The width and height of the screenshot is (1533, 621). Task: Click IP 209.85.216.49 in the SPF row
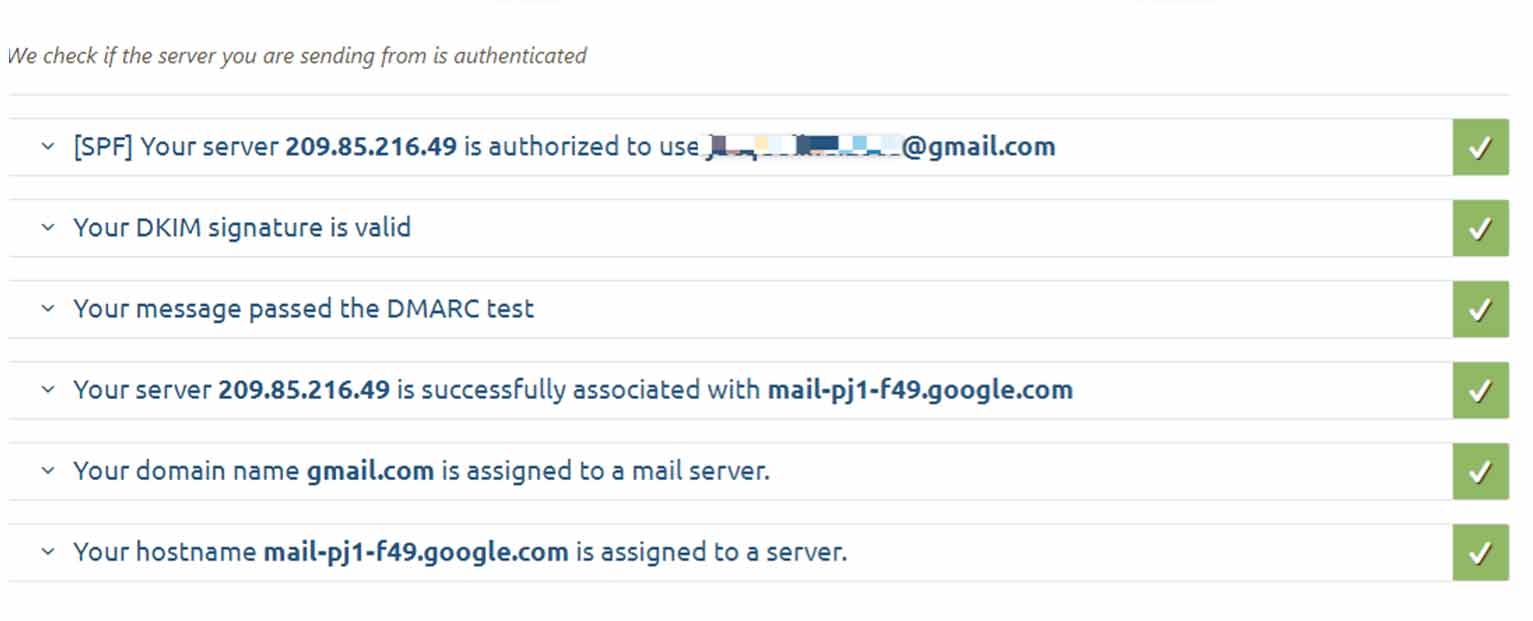pyautogui.click(x=371, y=147)
